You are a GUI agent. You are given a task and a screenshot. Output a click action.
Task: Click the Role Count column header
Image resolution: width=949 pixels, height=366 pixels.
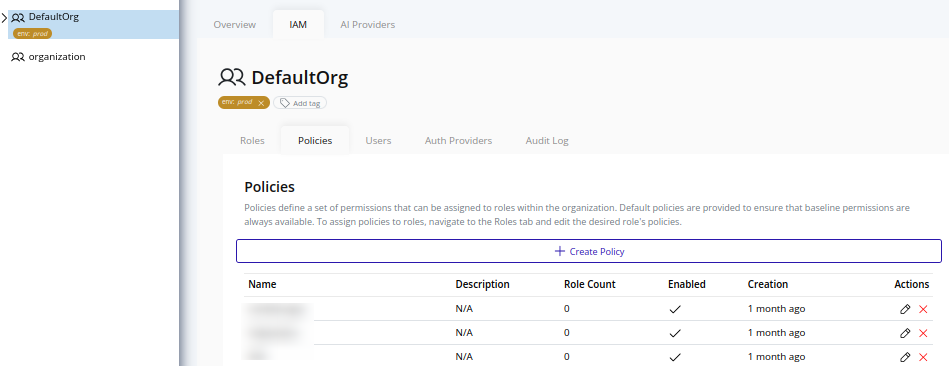pos(589,284)
